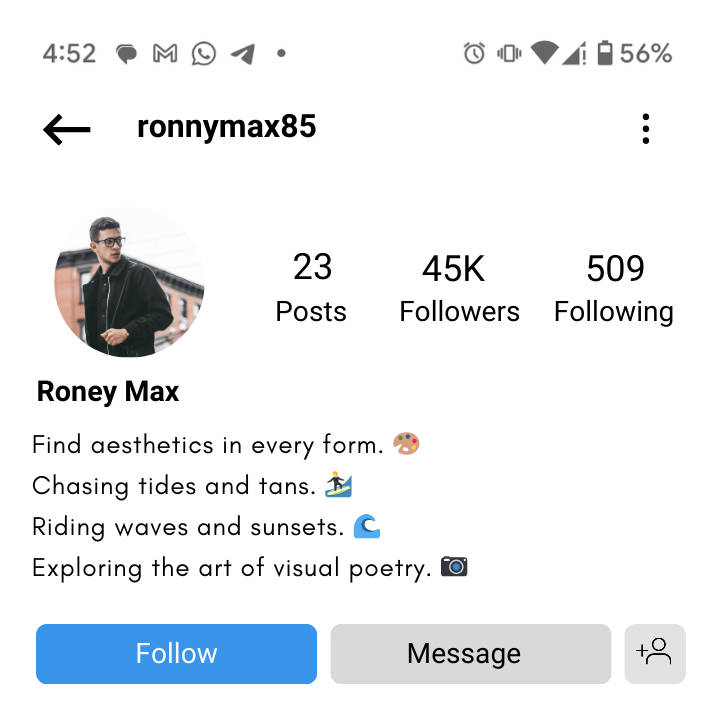The height and width of the screenshot is (720, 720).
Task: Tap the back arrow icon
Action: [x=67, y=129]
